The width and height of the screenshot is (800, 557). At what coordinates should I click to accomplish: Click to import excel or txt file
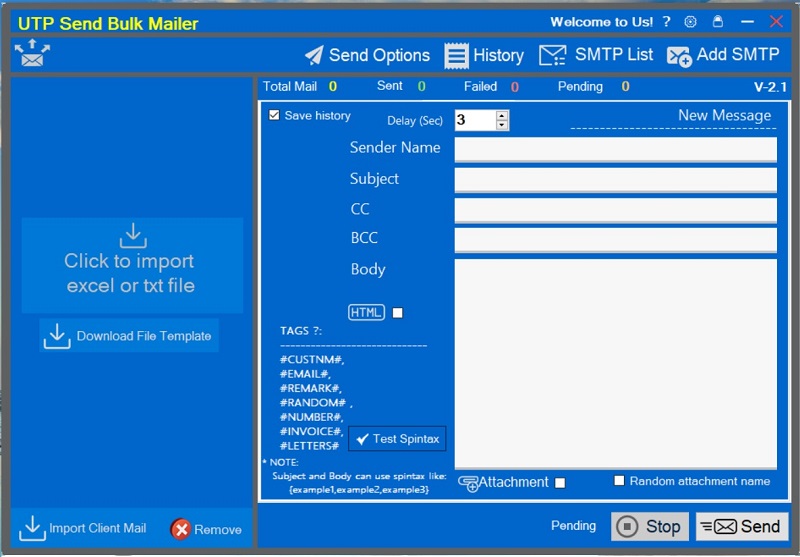(x=132, y=265)
